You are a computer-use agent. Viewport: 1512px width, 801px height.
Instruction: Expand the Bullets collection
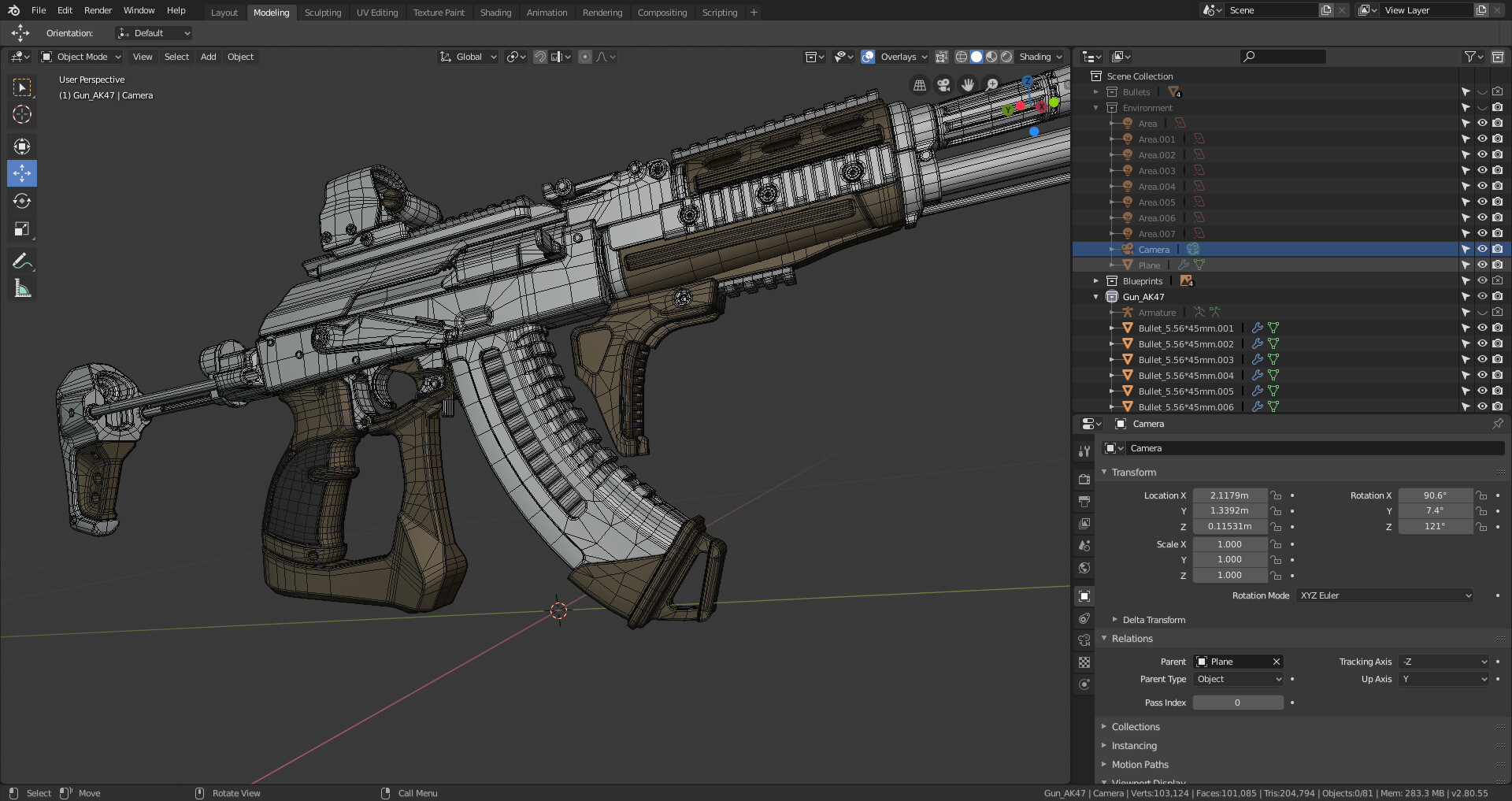1095,92
